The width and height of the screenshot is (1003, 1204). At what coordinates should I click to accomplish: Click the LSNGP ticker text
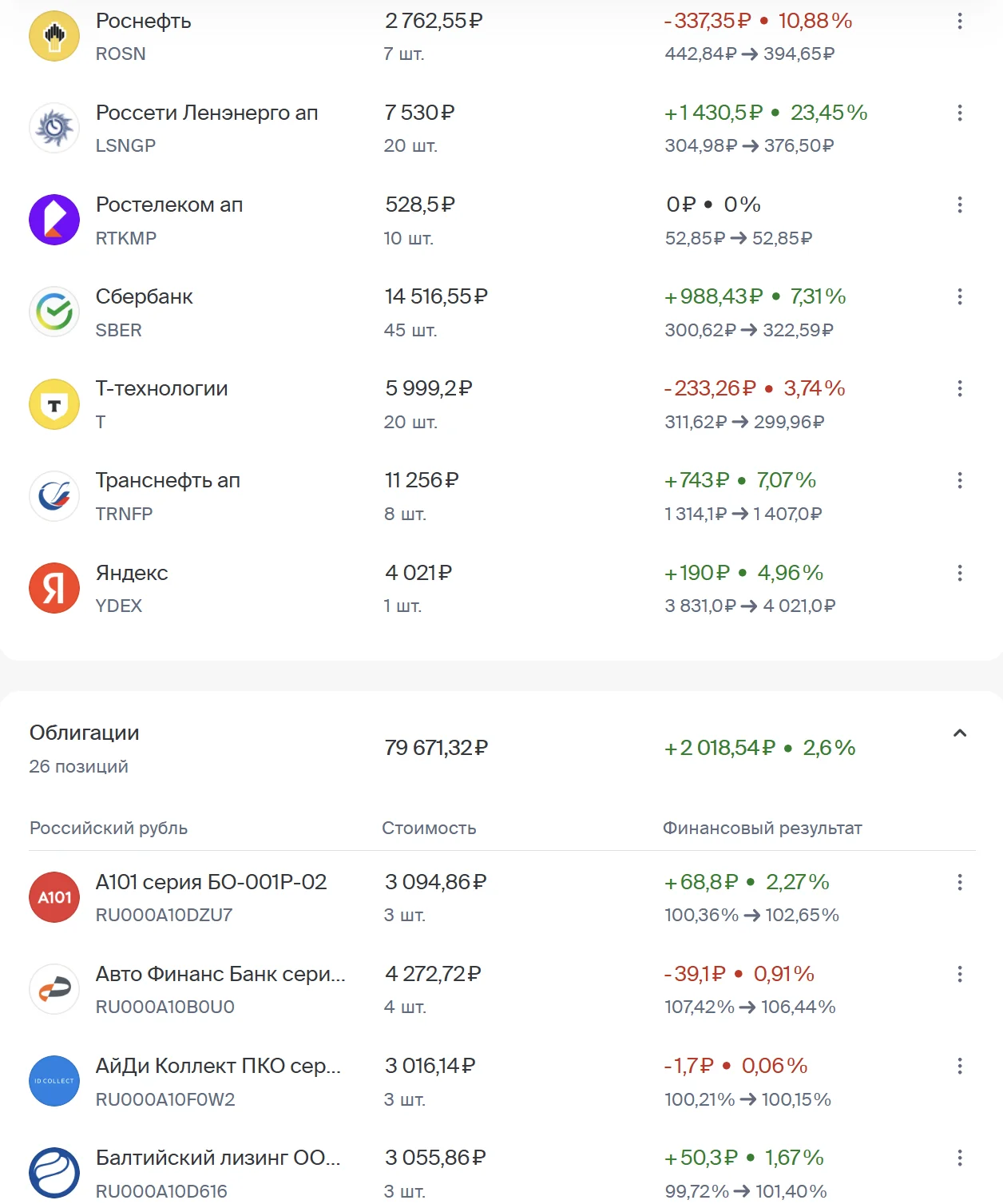[125, 145]
